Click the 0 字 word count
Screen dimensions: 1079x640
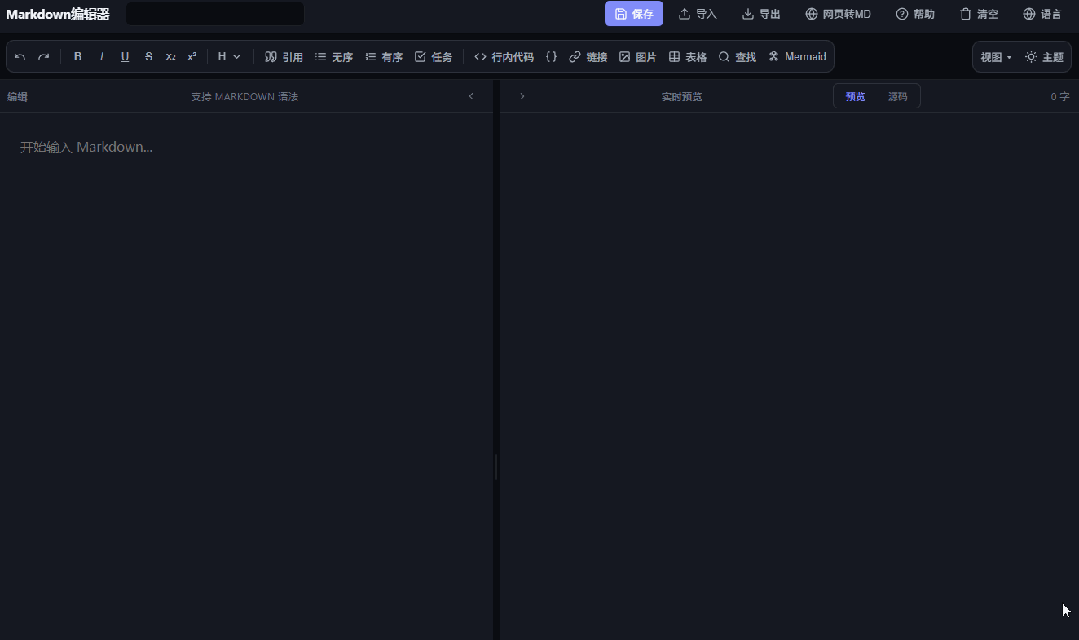coord(1060,96)
